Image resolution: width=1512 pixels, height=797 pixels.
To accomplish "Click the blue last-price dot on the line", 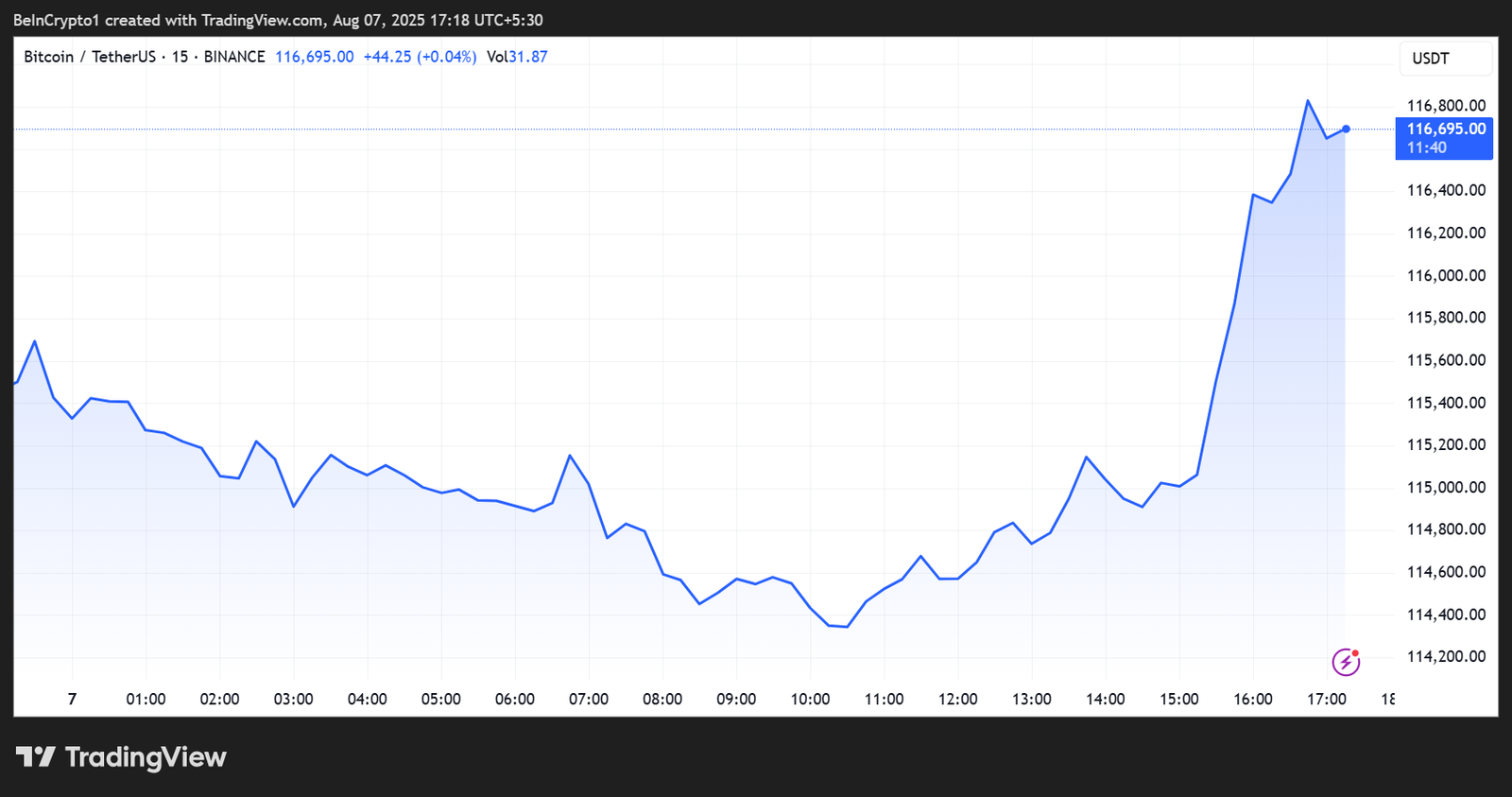I will pyautogui.click(x=1346, y=129).
